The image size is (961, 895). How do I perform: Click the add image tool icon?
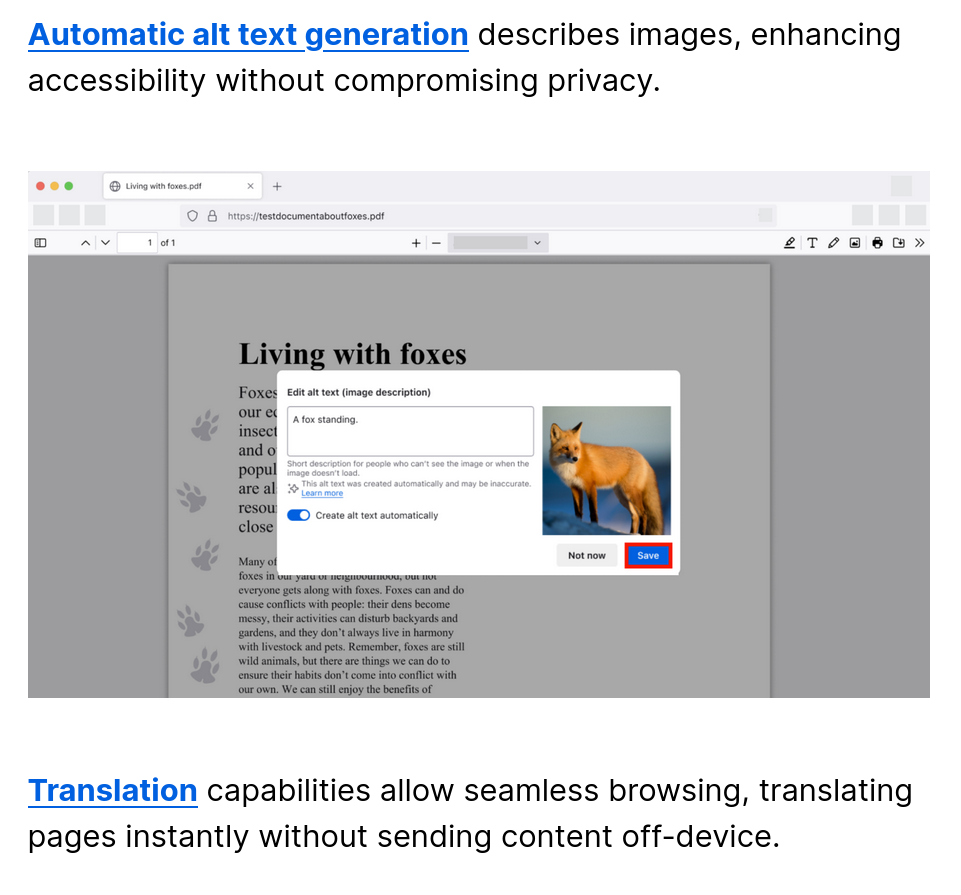pos(855,243)
